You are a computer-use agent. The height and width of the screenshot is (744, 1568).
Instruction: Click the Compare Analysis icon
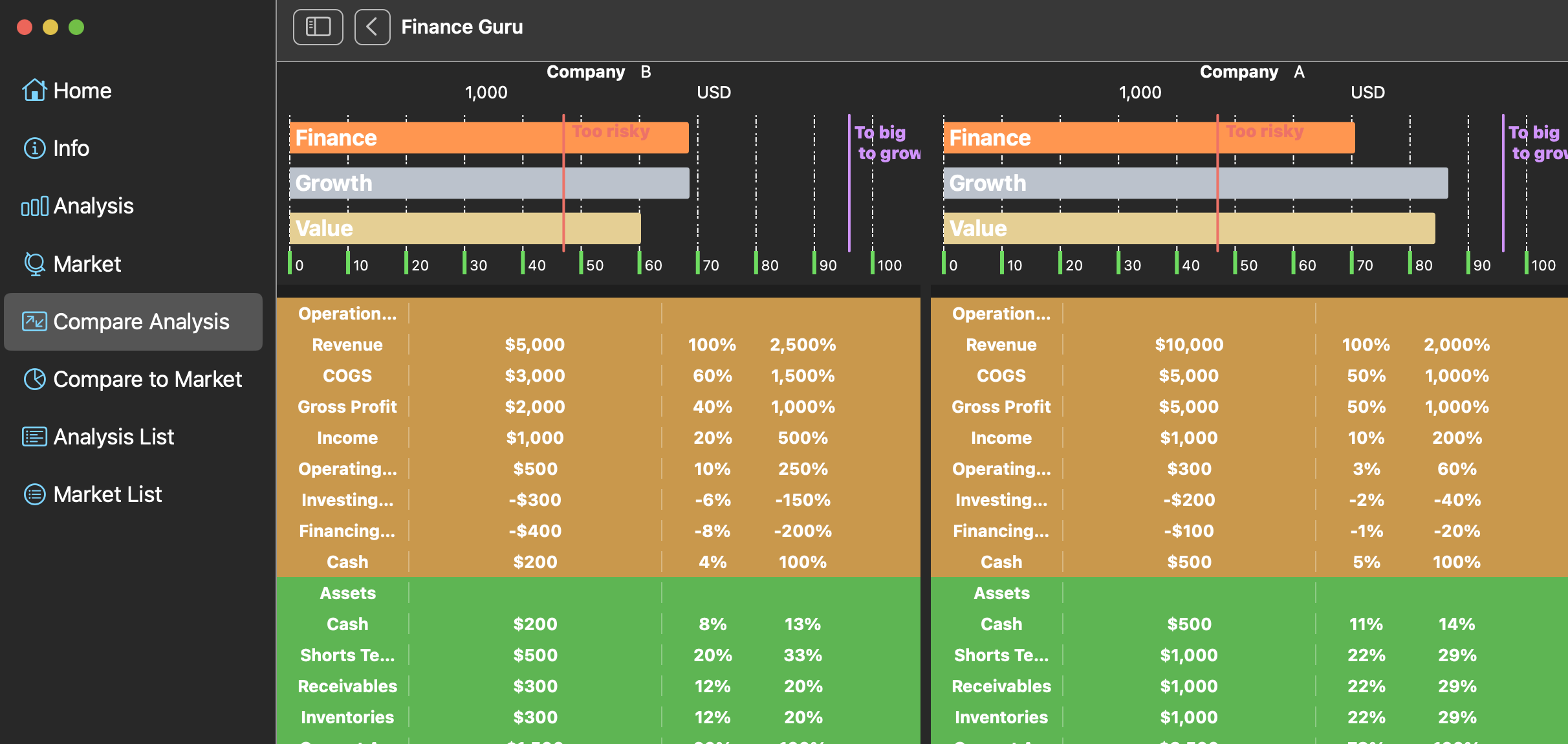(x=34, y=322)
